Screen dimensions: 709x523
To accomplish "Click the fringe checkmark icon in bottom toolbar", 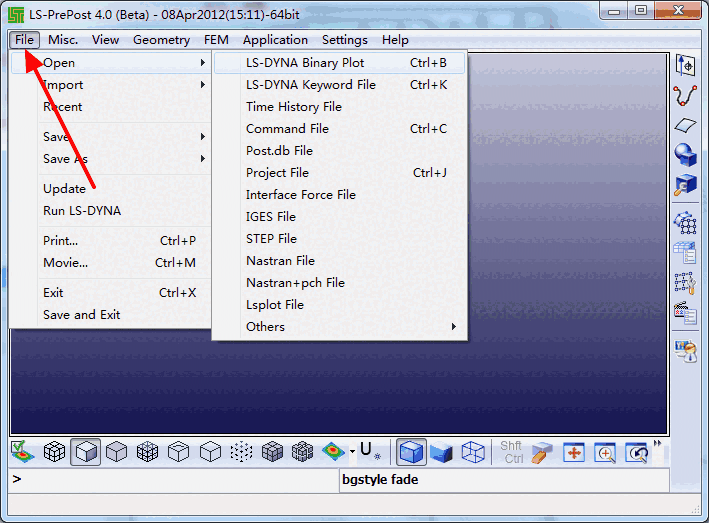I will 23,452.
